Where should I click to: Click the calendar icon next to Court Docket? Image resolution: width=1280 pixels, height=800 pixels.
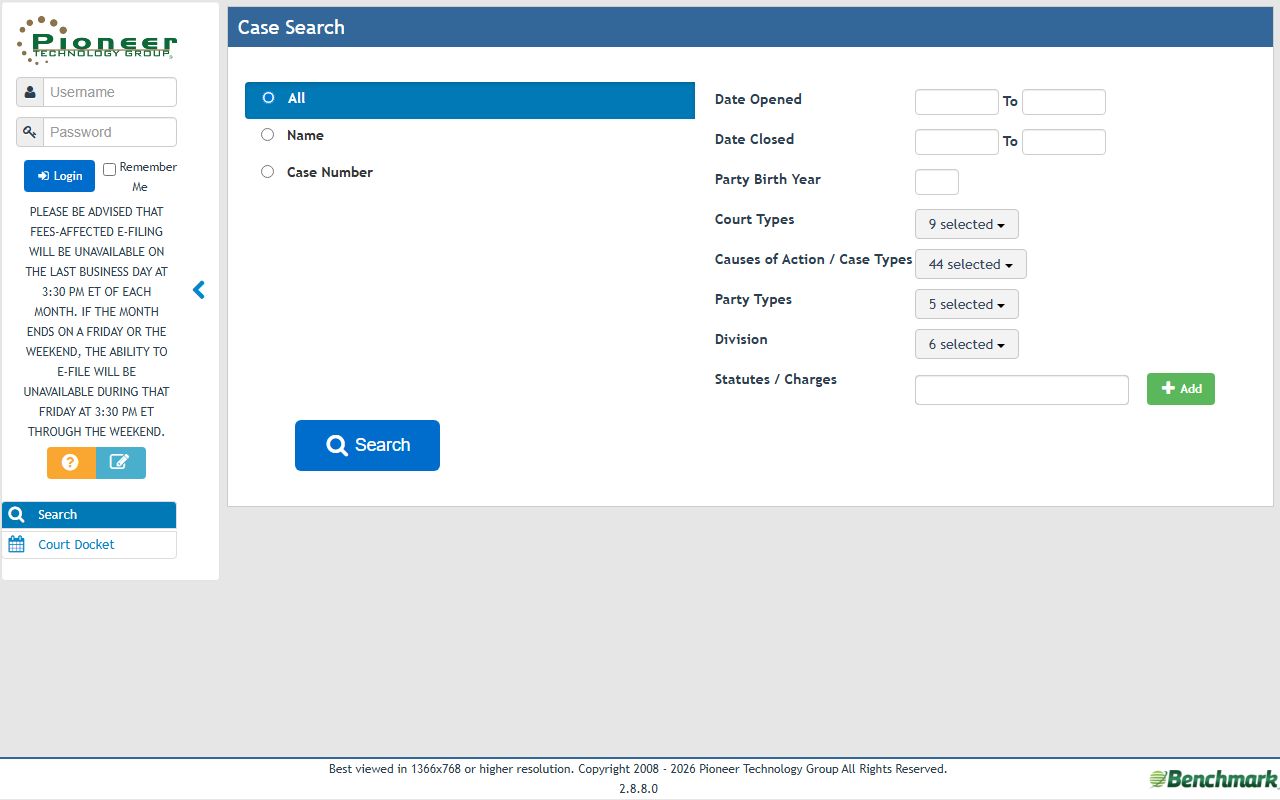[16, 544]
